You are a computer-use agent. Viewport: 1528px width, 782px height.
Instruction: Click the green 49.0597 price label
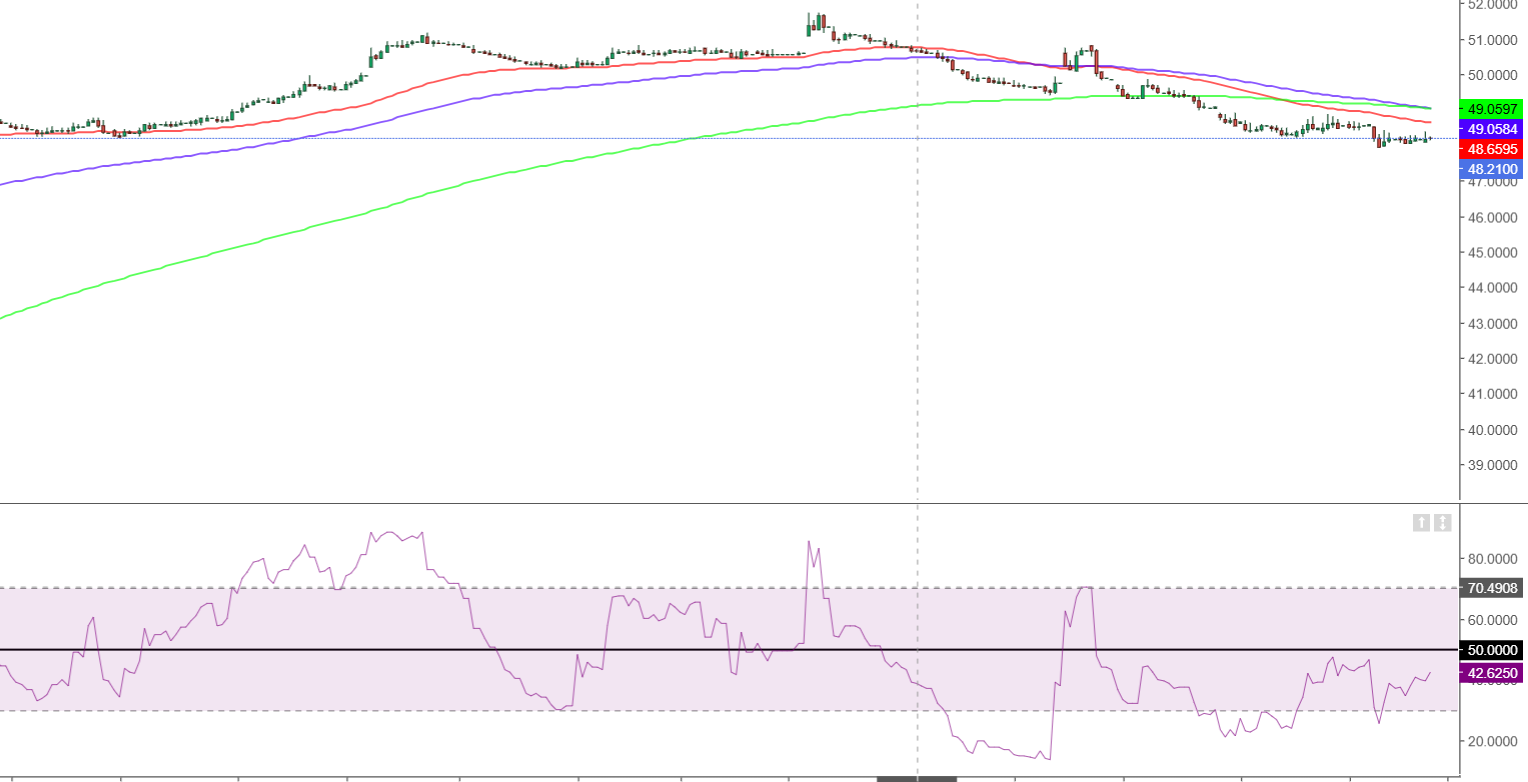(x=1490, y=108)
